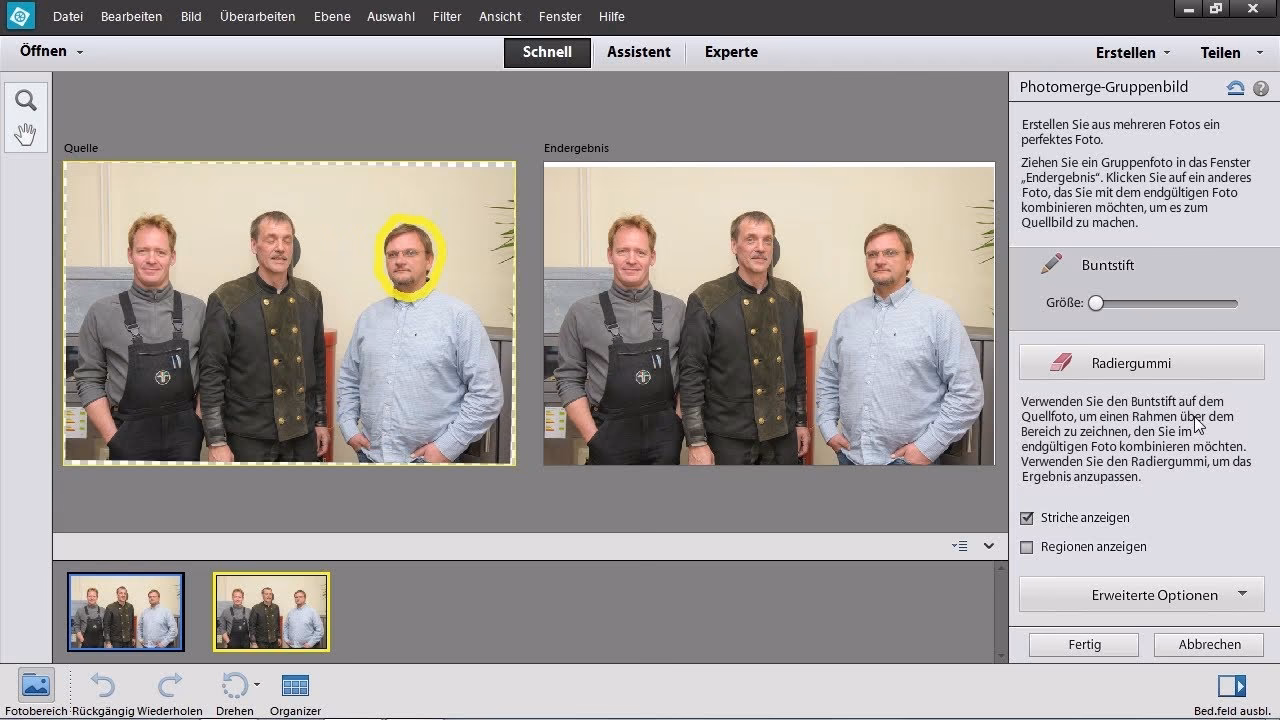
Task: Select the Zoom magnifier tool
Action: tap(26, 100)
